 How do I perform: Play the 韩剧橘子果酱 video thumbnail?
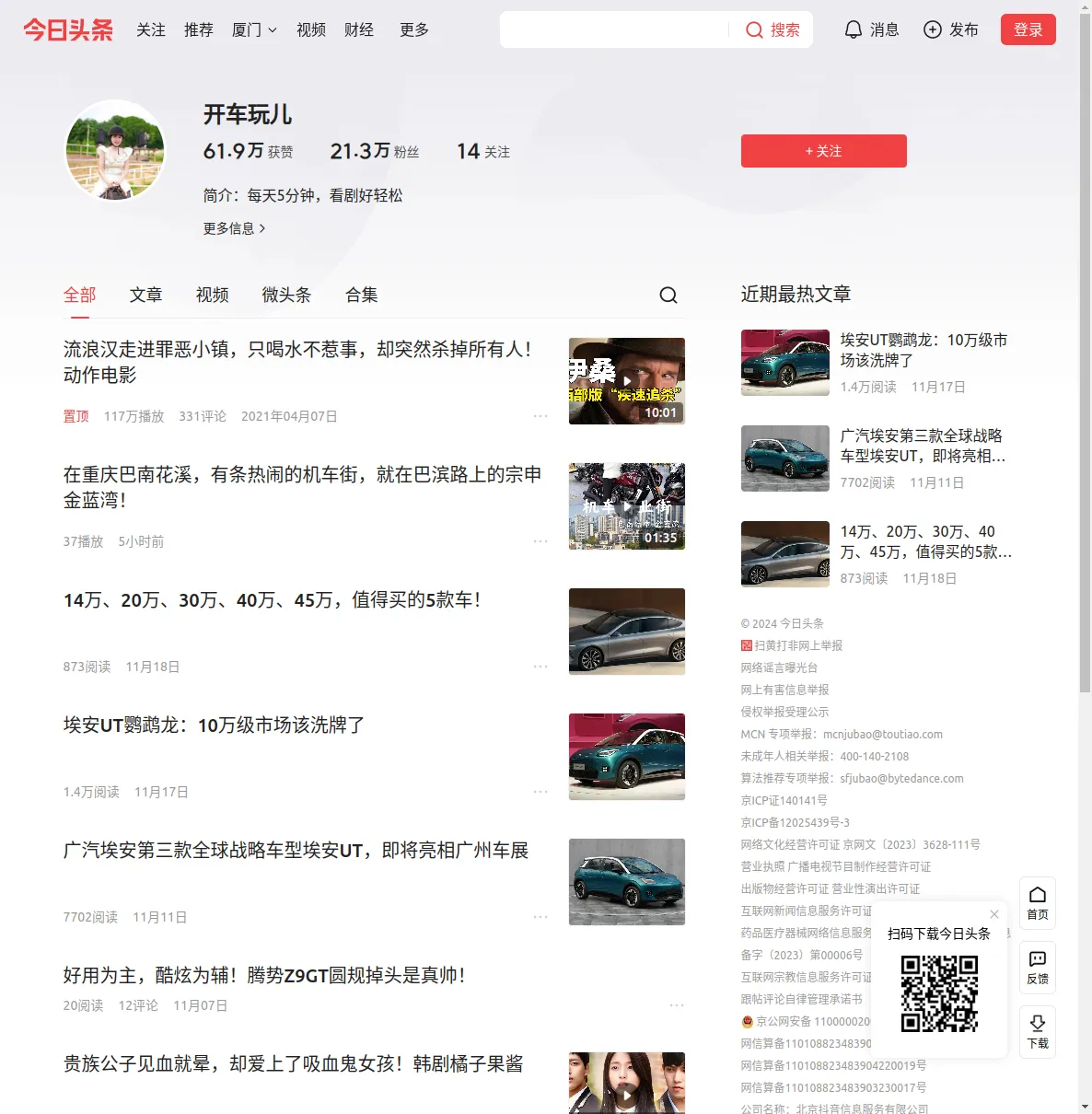[627, 1083]
